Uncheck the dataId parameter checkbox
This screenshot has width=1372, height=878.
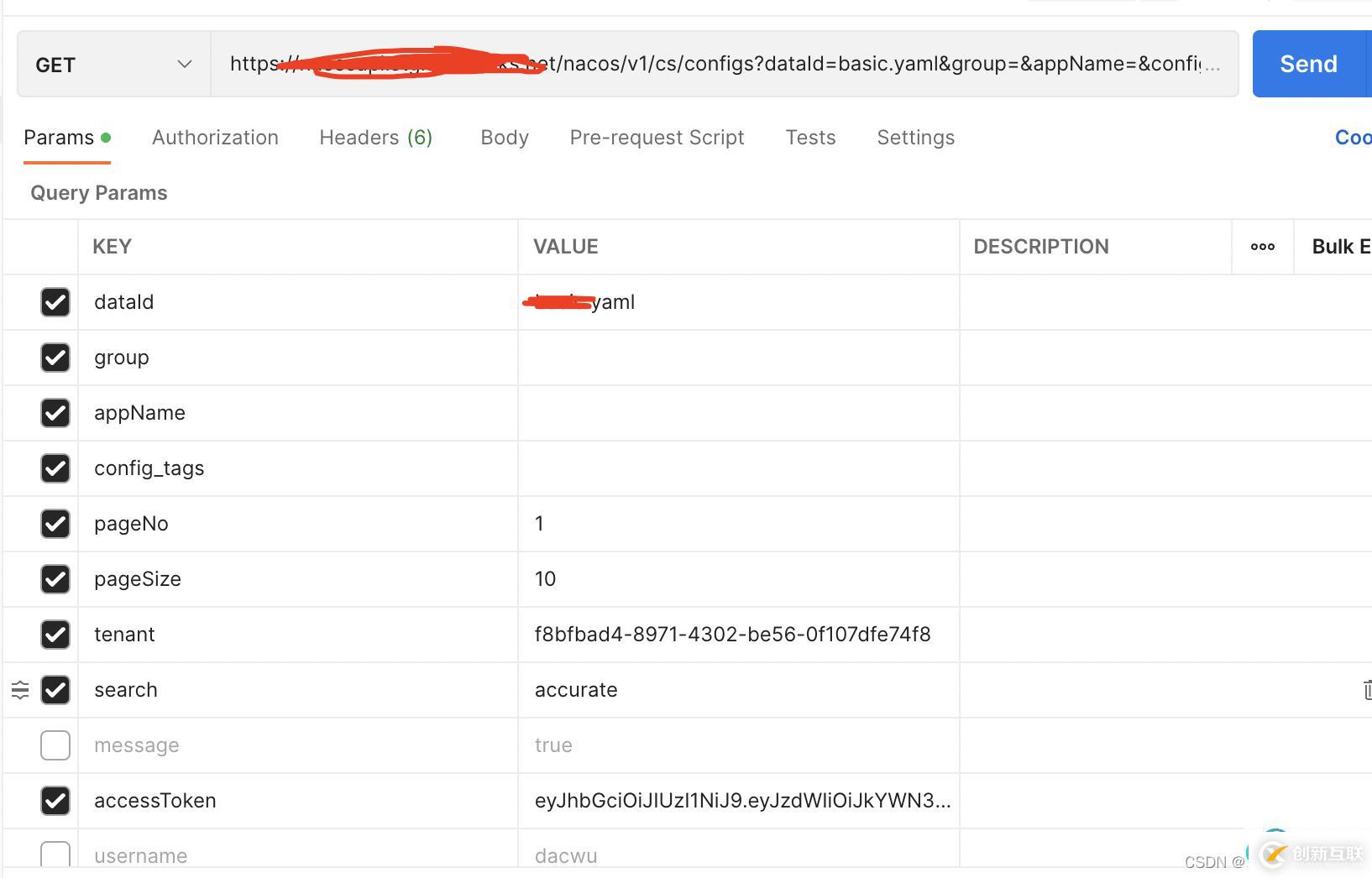[55, 302]
